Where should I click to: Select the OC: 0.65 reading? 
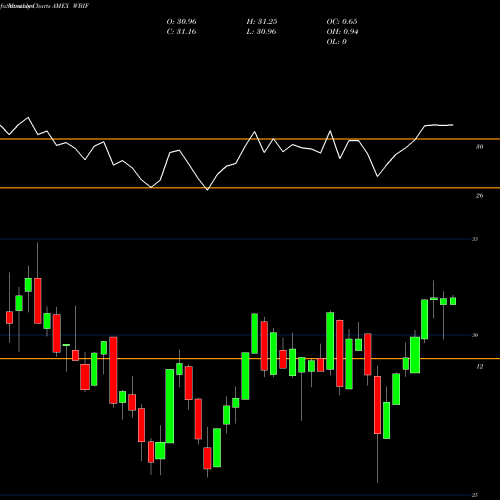[x=342, y=22]
